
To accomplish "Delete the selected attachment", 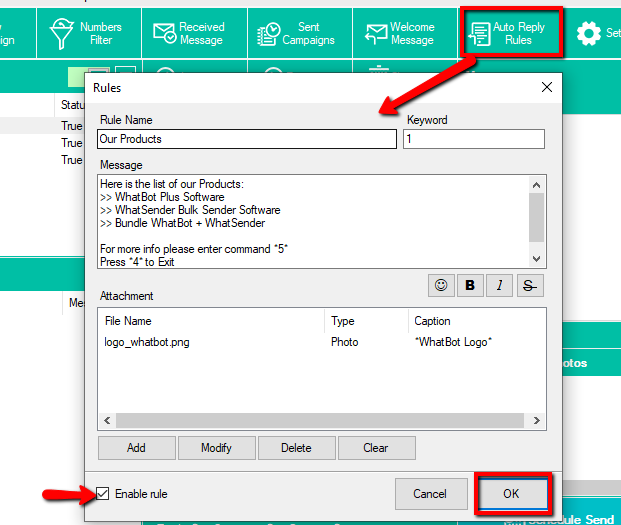I will [x=296, y=448].
